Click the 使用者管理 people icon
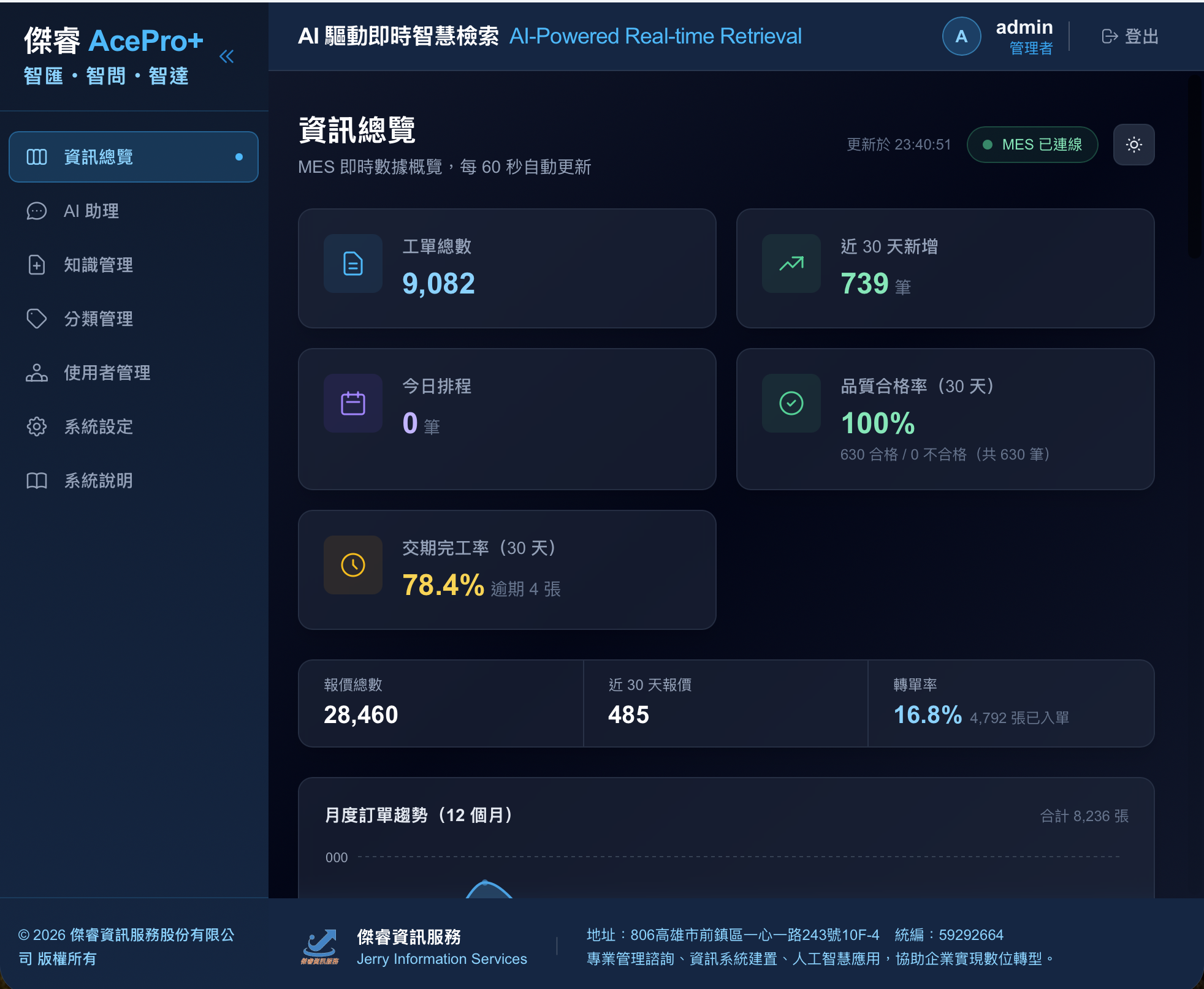The width and height of the screenshot is (1204, 989). [37, 373]
